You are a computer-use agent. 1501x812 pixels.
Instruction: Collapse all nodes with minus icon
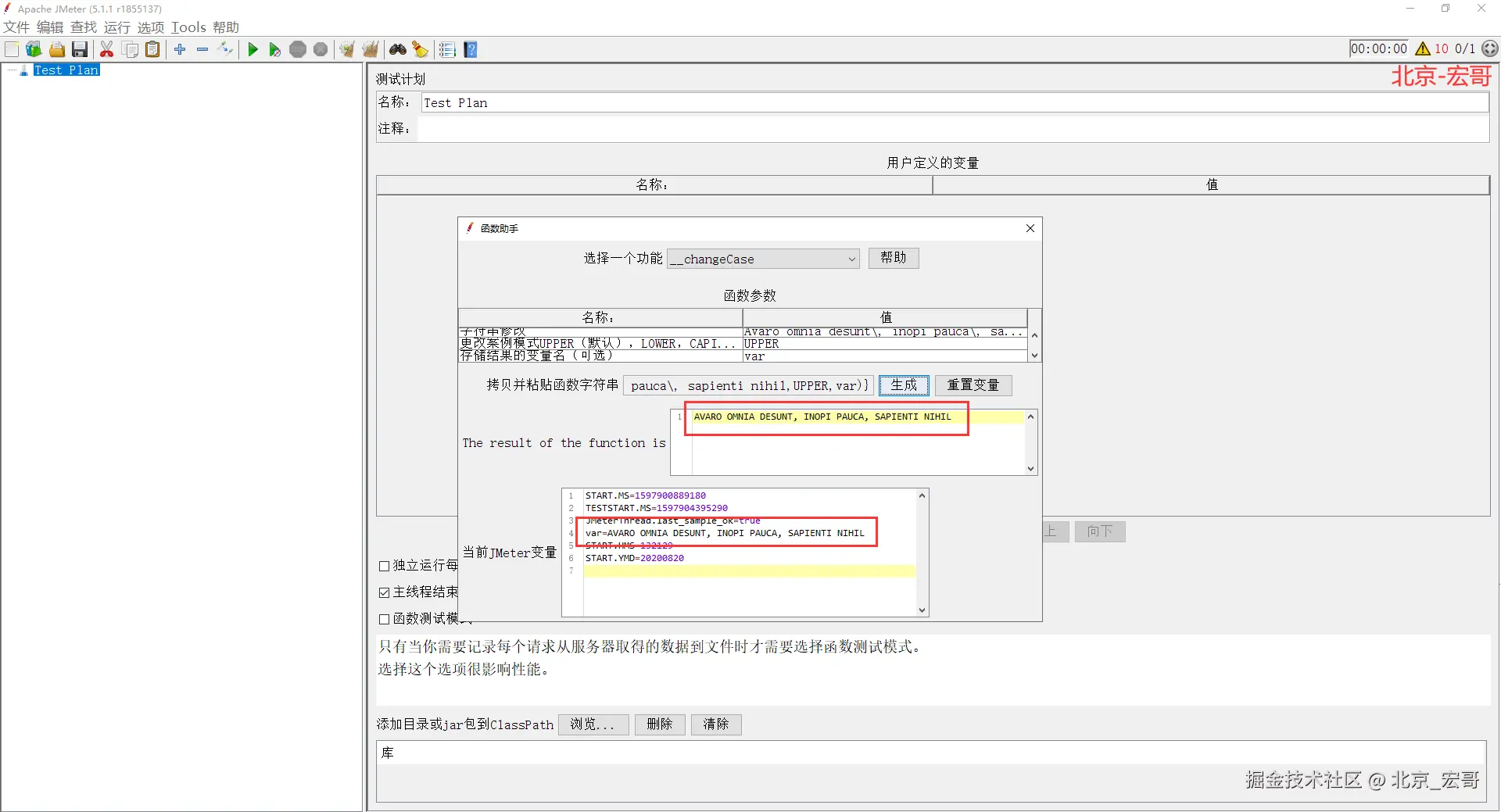202,49
